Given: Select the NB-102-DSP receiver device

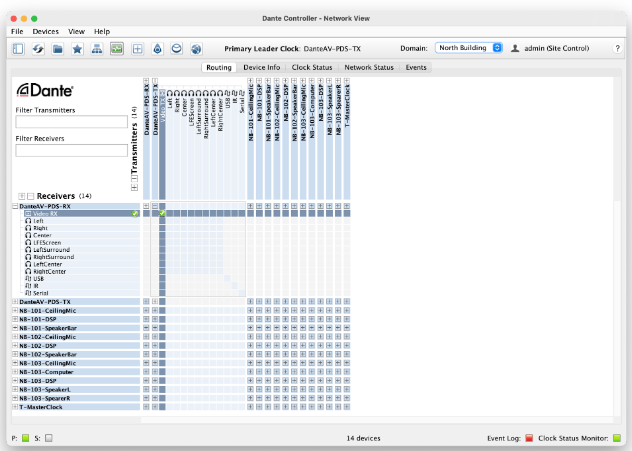Looking at the screenshot, I should pyautogui.click(x=77, y=345).
